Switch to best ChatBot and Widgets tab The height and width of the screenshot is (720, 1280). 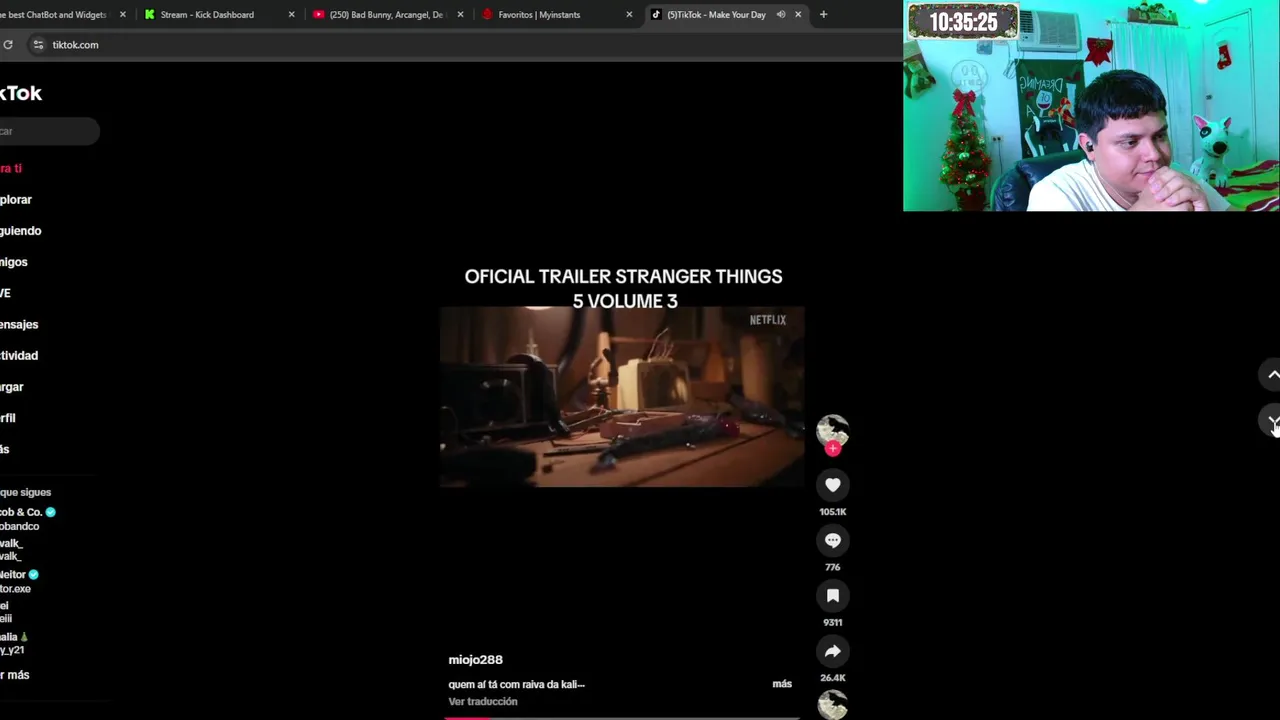point(55,14)
